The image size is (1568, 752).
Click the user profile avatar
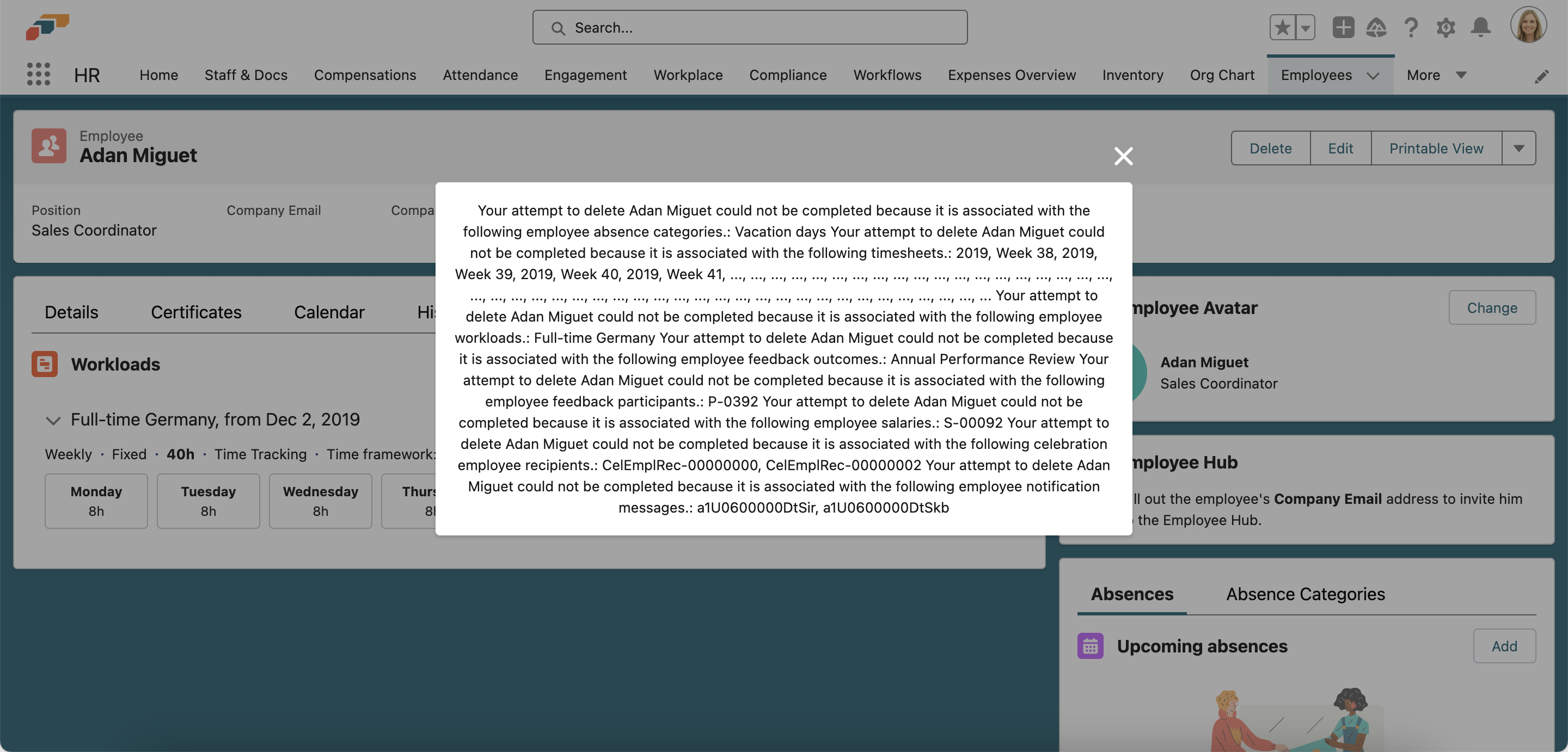[1528, 26]
